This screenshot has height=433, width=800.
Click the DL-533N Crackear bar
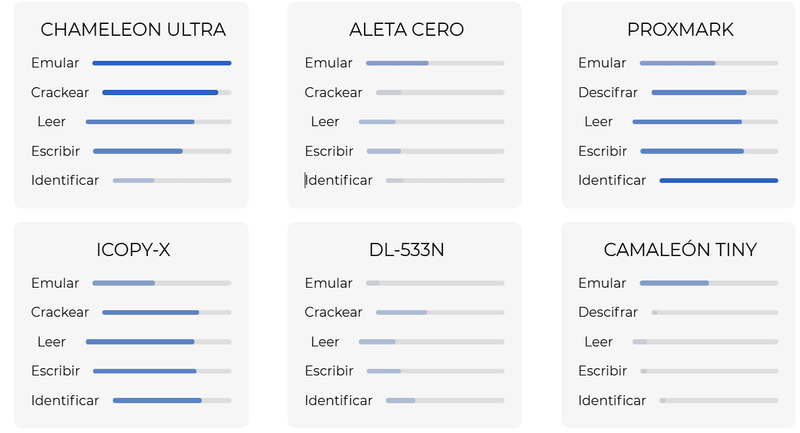click(440, 313)
